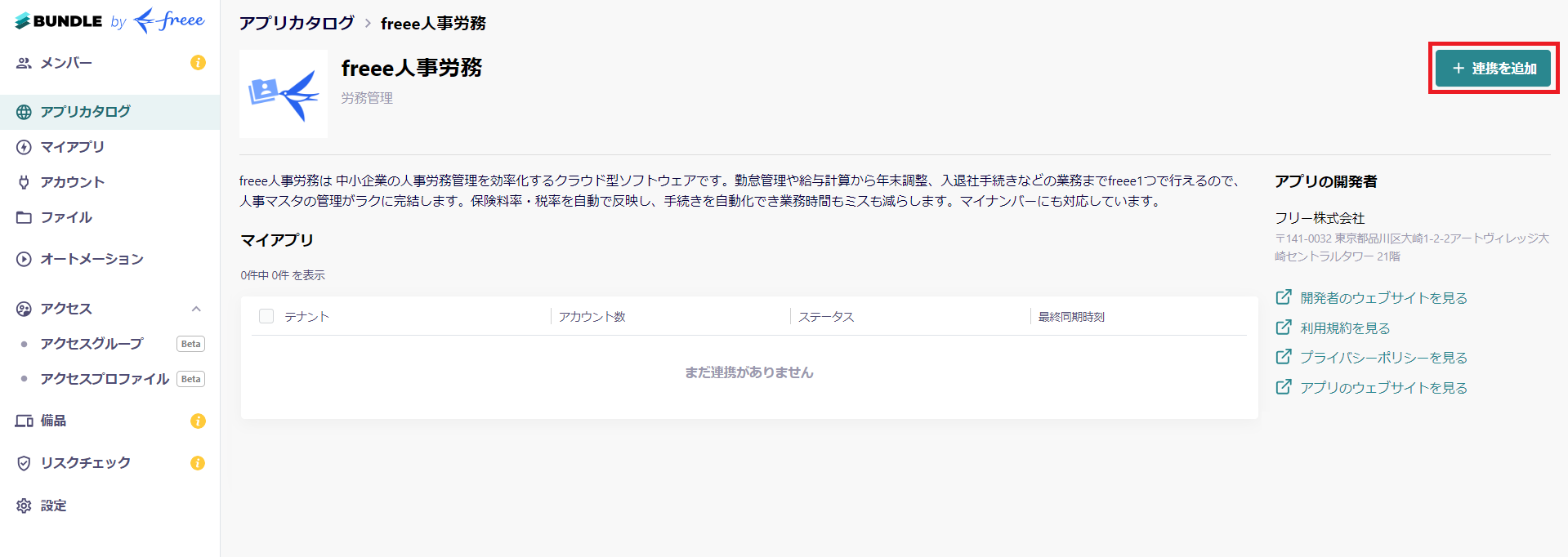
Task: Click the globe icon for アプリカタログ
Action: click(24, 112)
